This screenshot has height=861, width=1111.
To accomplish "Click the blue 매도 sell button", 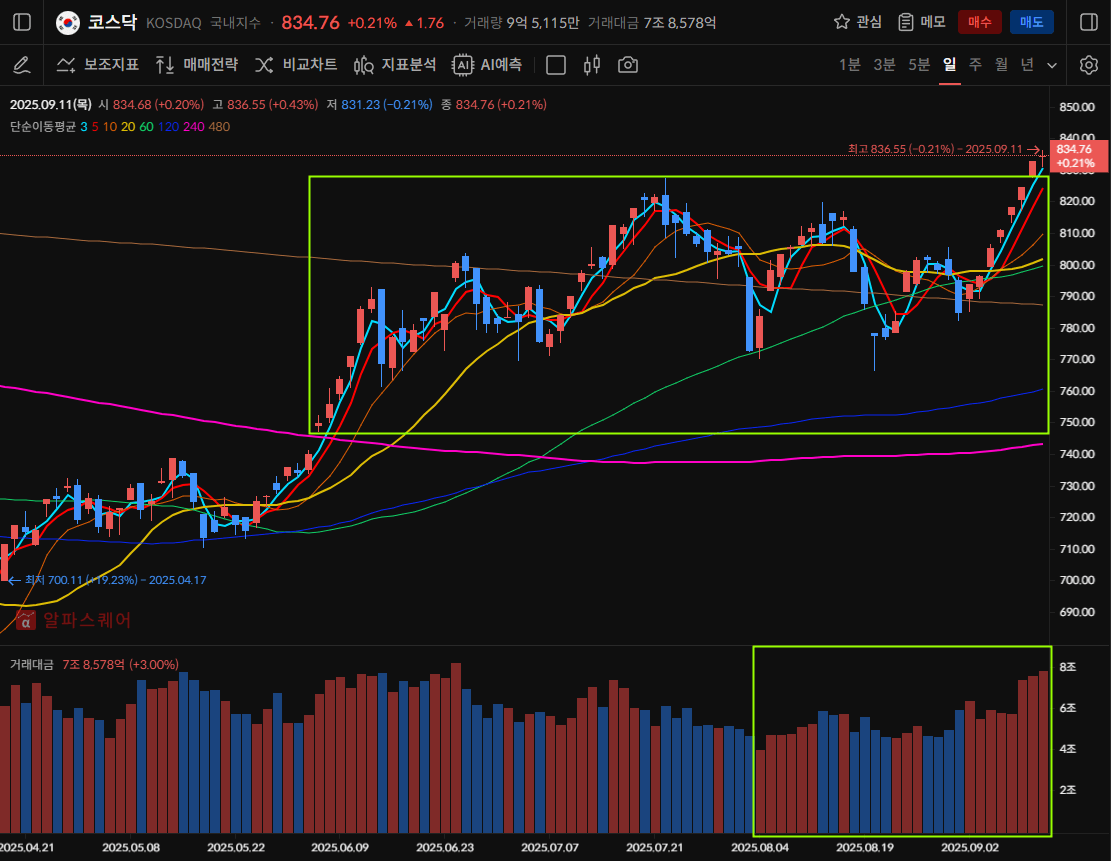I will (x=1032, y=23).
